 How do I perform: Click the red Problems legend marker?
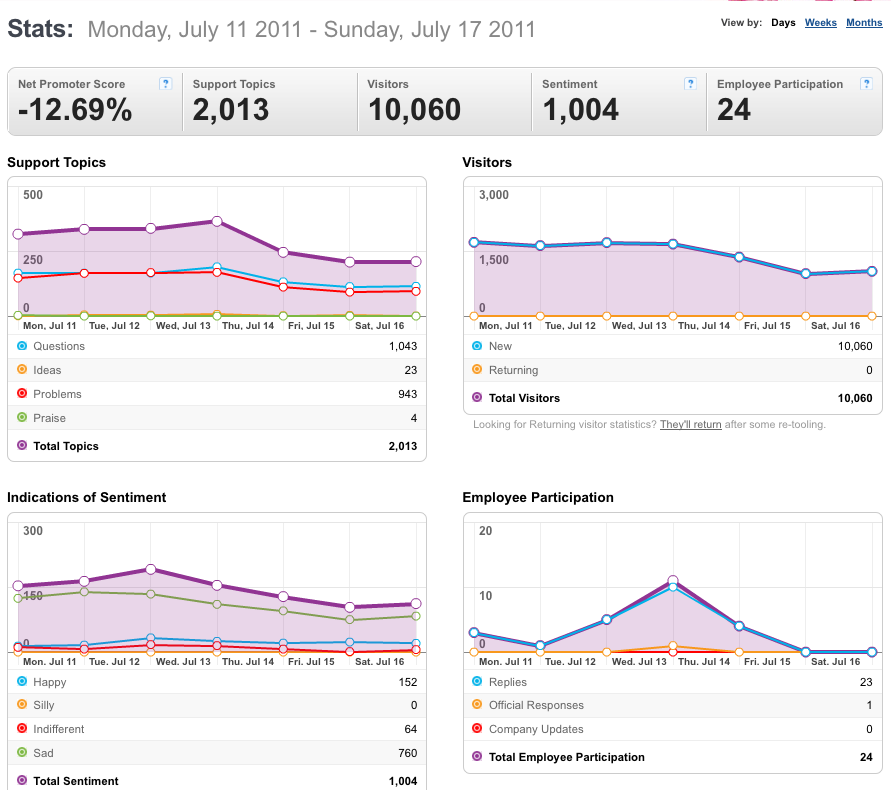[x=22, y=393]
